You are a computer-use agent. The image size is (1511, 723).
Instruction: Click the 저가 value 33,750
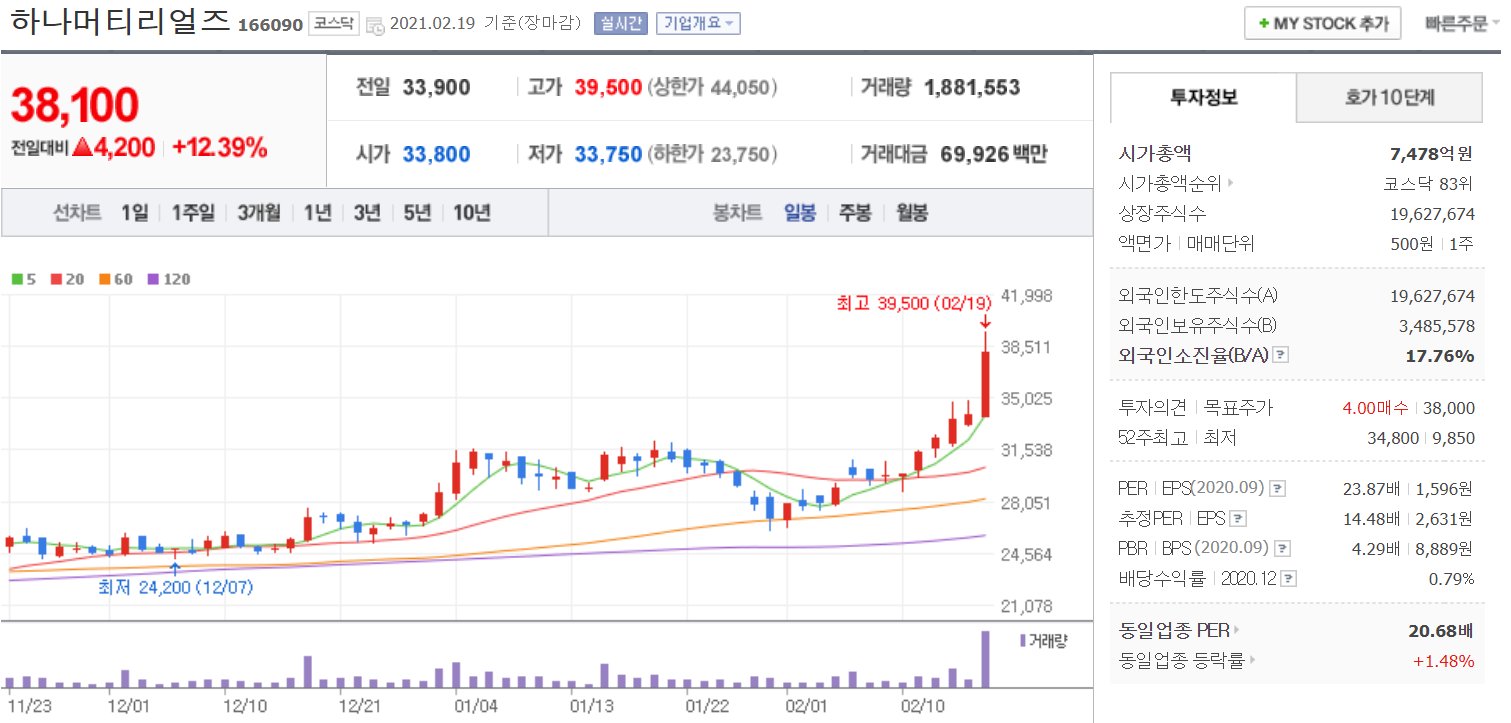608,155
